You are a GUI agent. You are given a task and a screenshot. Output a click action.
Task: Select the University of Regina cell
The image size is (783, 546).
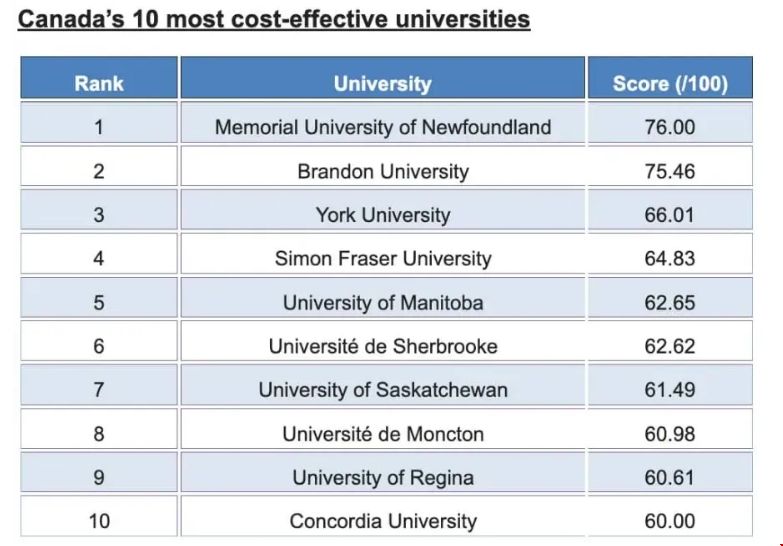tap(383, 477)
